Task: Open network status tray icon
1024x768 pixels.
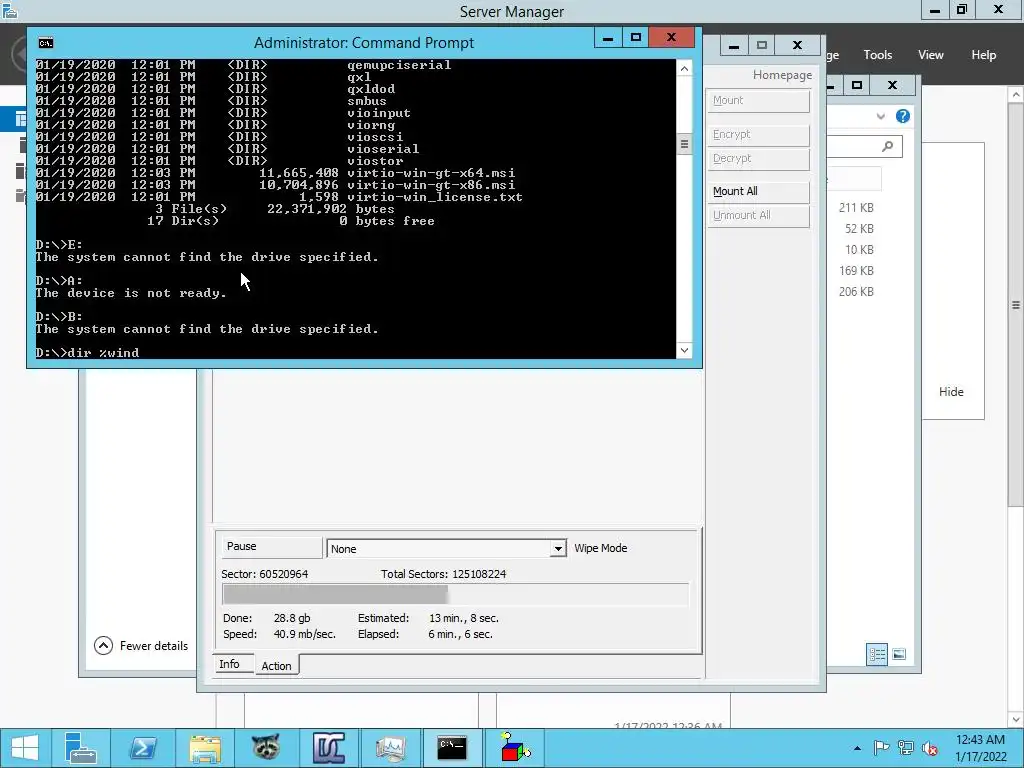Action: [906, 748]
